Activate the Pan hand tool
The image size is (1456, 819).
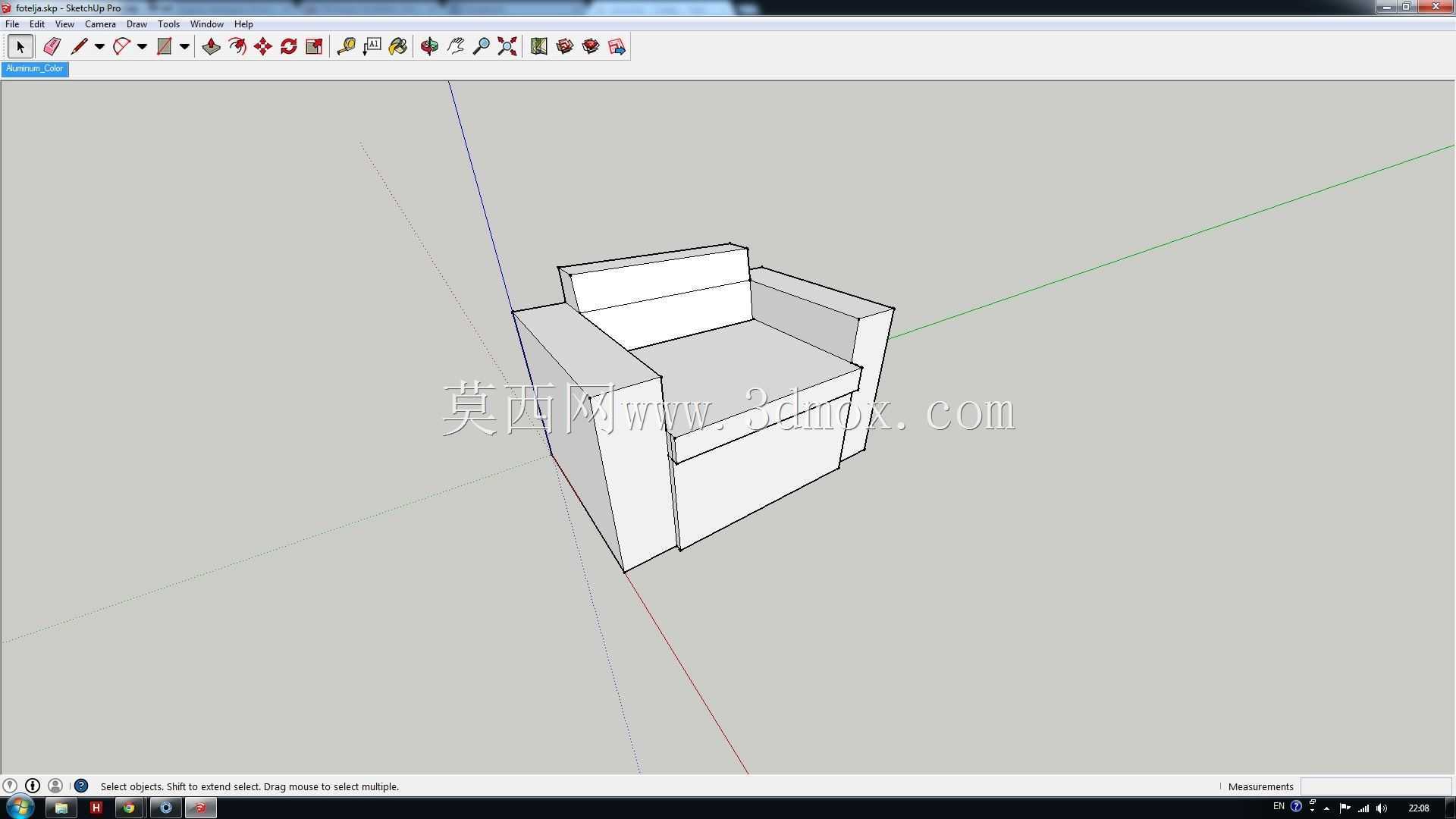pos(456,47)
